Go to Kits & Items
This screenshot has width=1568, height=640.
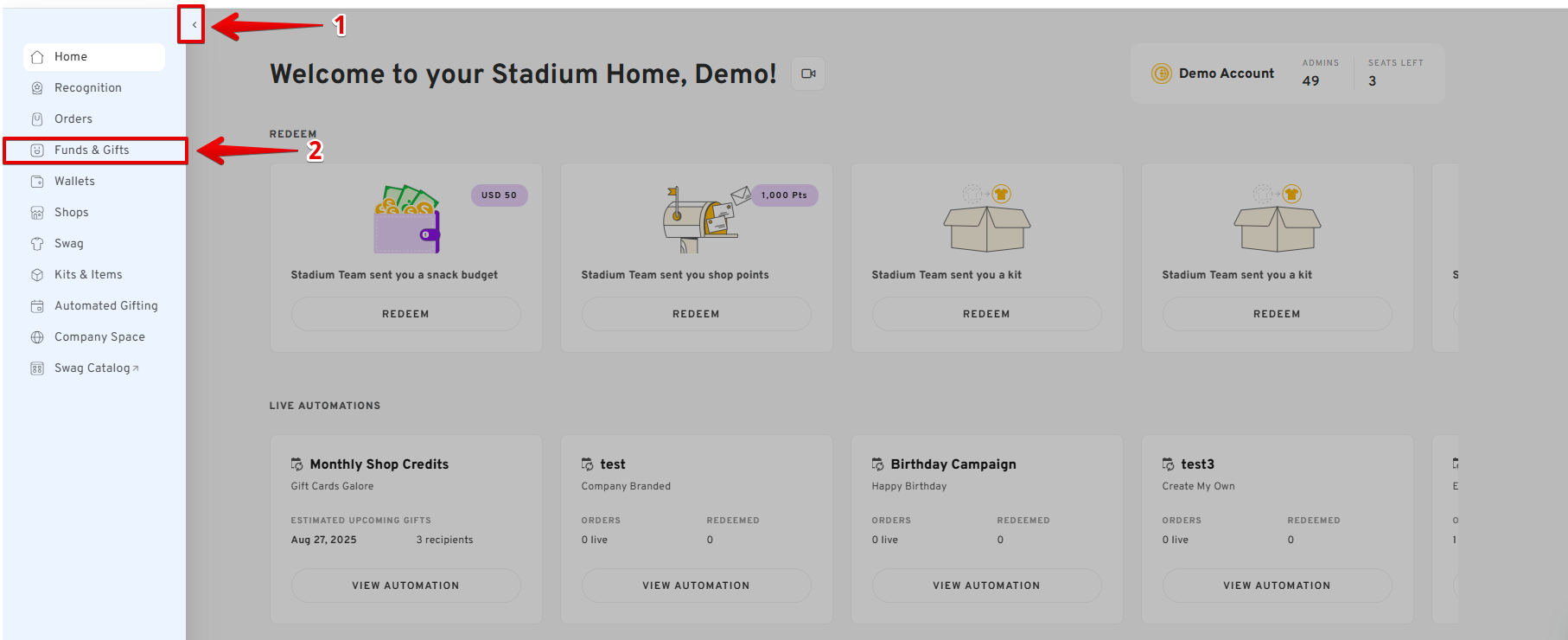[x=88, y=275]
